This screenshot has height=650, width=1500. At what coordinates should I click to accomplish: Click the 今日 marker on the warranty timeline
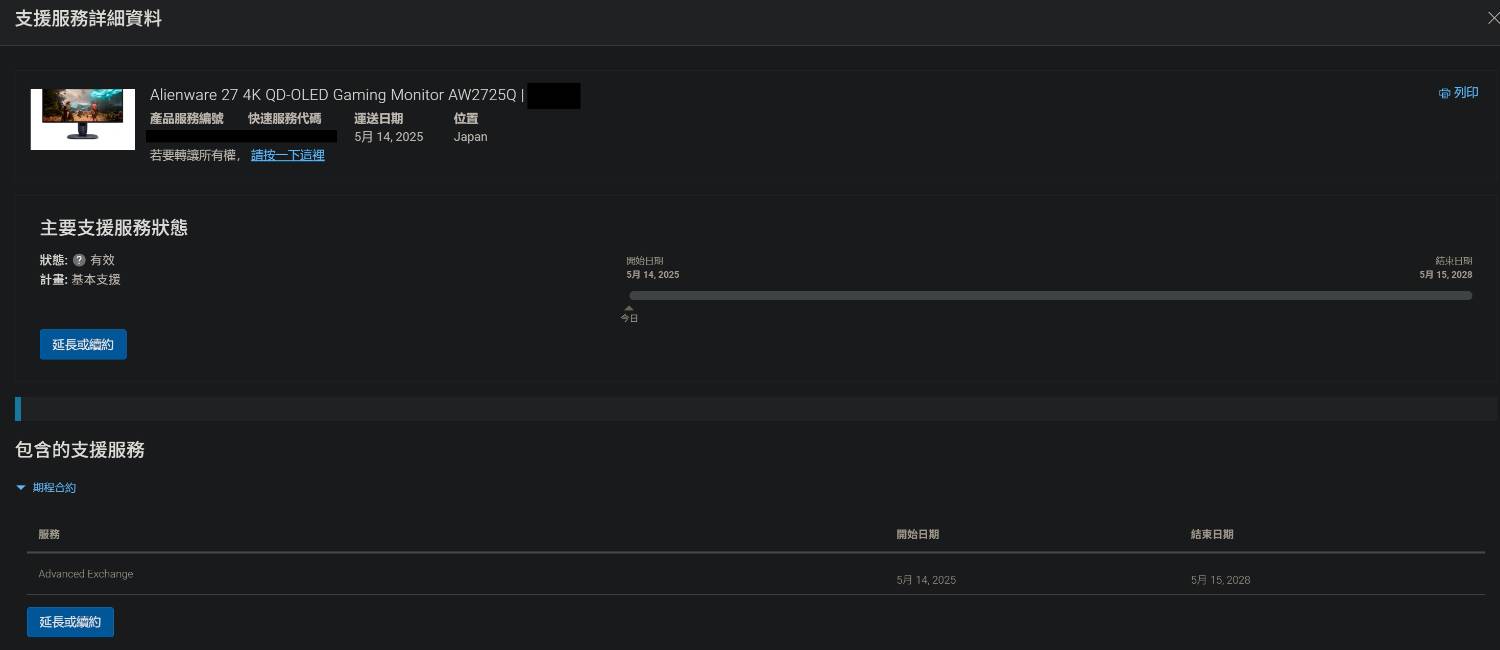click(629, 315)
